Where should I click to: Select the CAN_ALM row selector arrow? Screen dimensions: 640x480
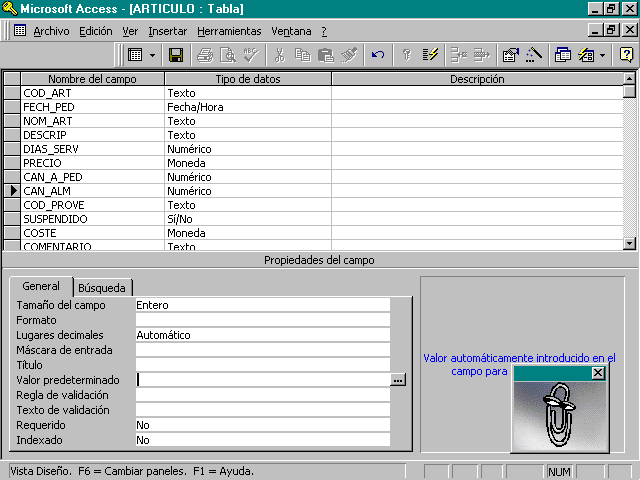pyautogui.click(x=12, y=191)
